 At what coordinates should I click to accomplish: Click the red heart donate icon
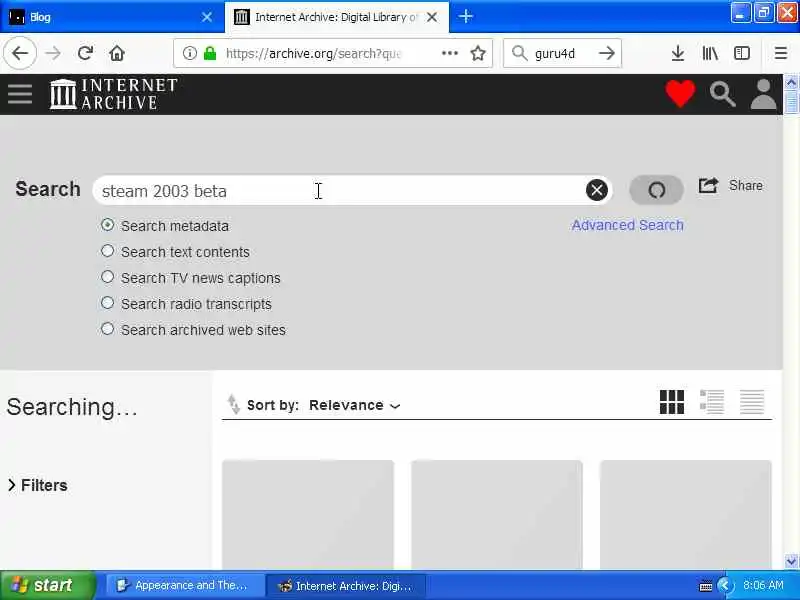pos(680,94)
